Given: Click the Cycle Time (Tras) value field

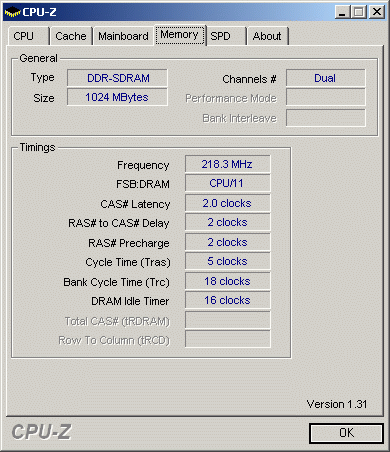Looking at the screenshot, I should 228,261.
